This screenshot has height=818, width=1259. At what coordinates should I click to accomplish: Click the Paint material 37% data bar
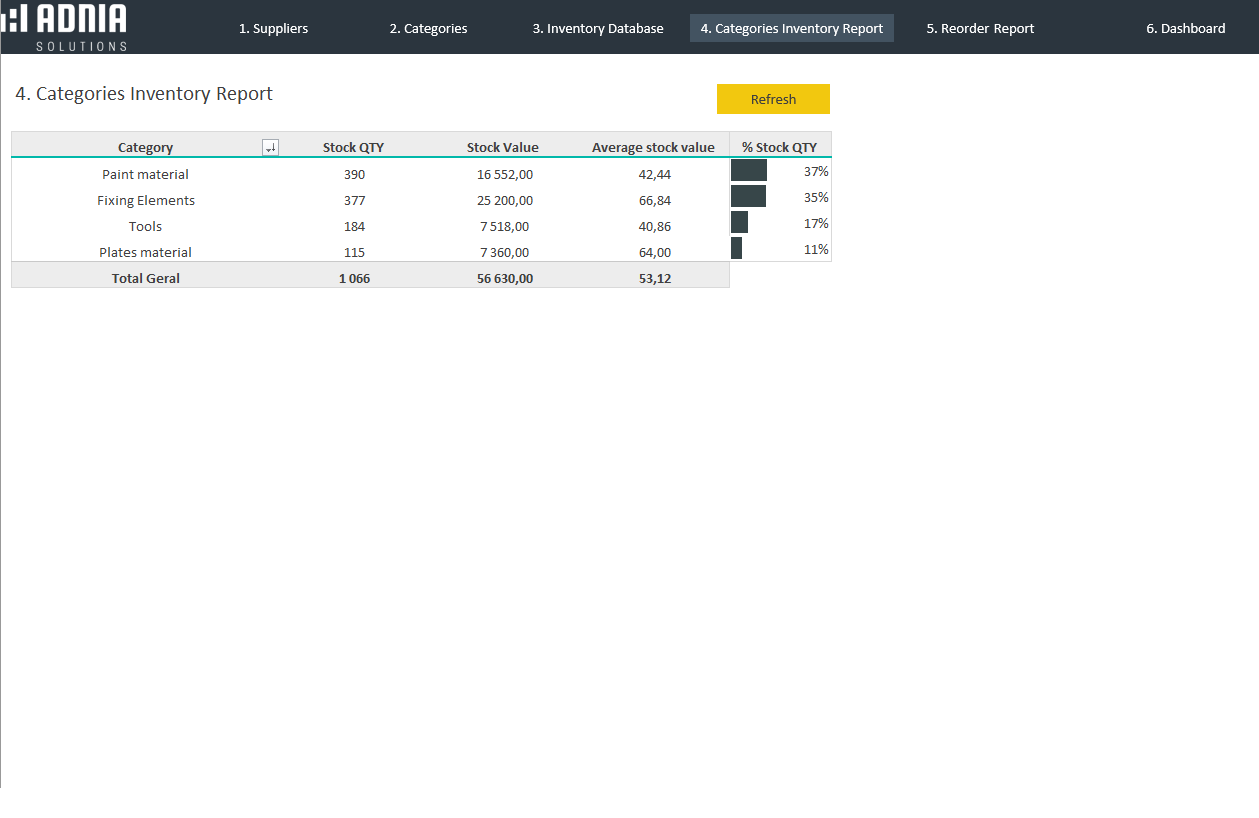[x=749, y=171]
